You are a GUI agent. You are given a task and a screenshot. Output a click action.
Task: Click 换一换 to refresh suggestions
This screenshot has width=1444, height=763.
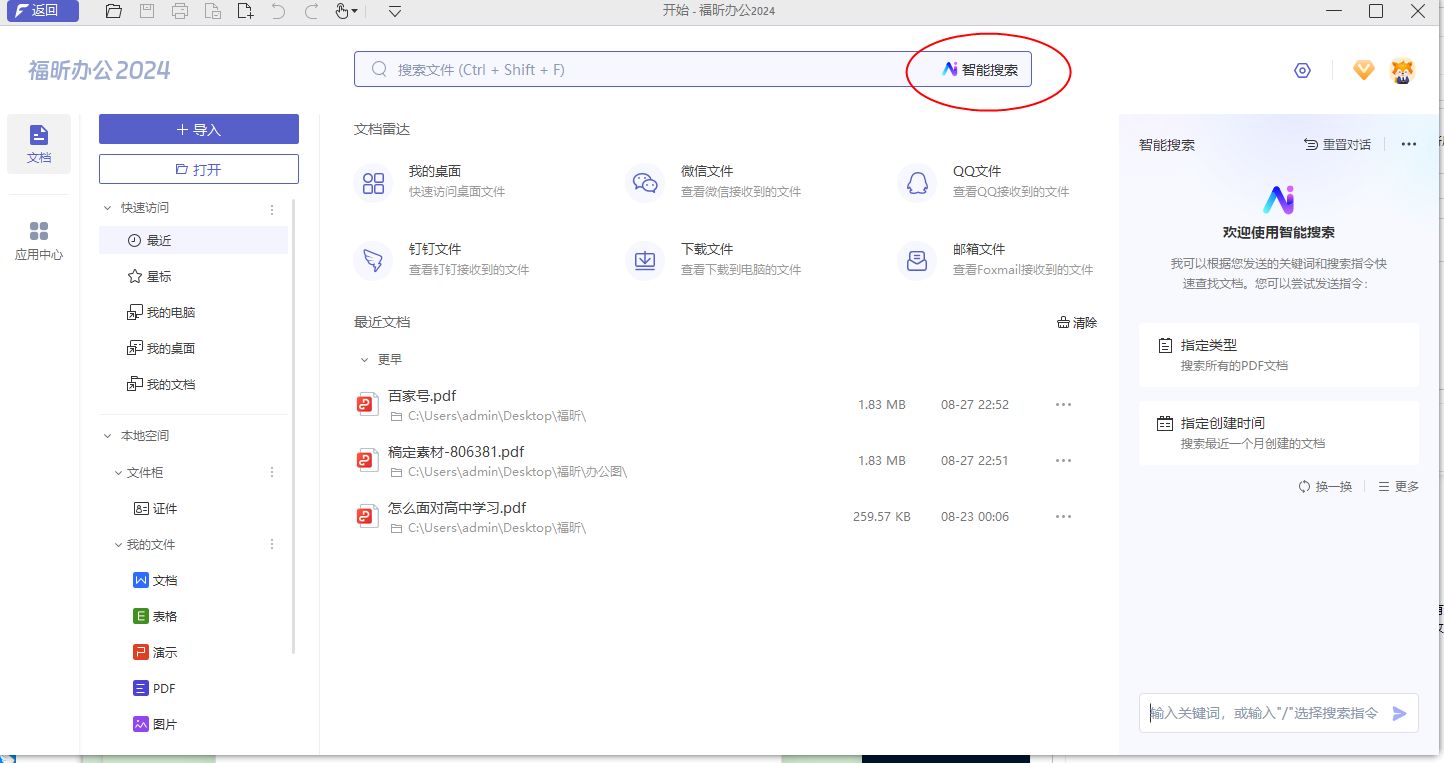(x=1325, y=486)
